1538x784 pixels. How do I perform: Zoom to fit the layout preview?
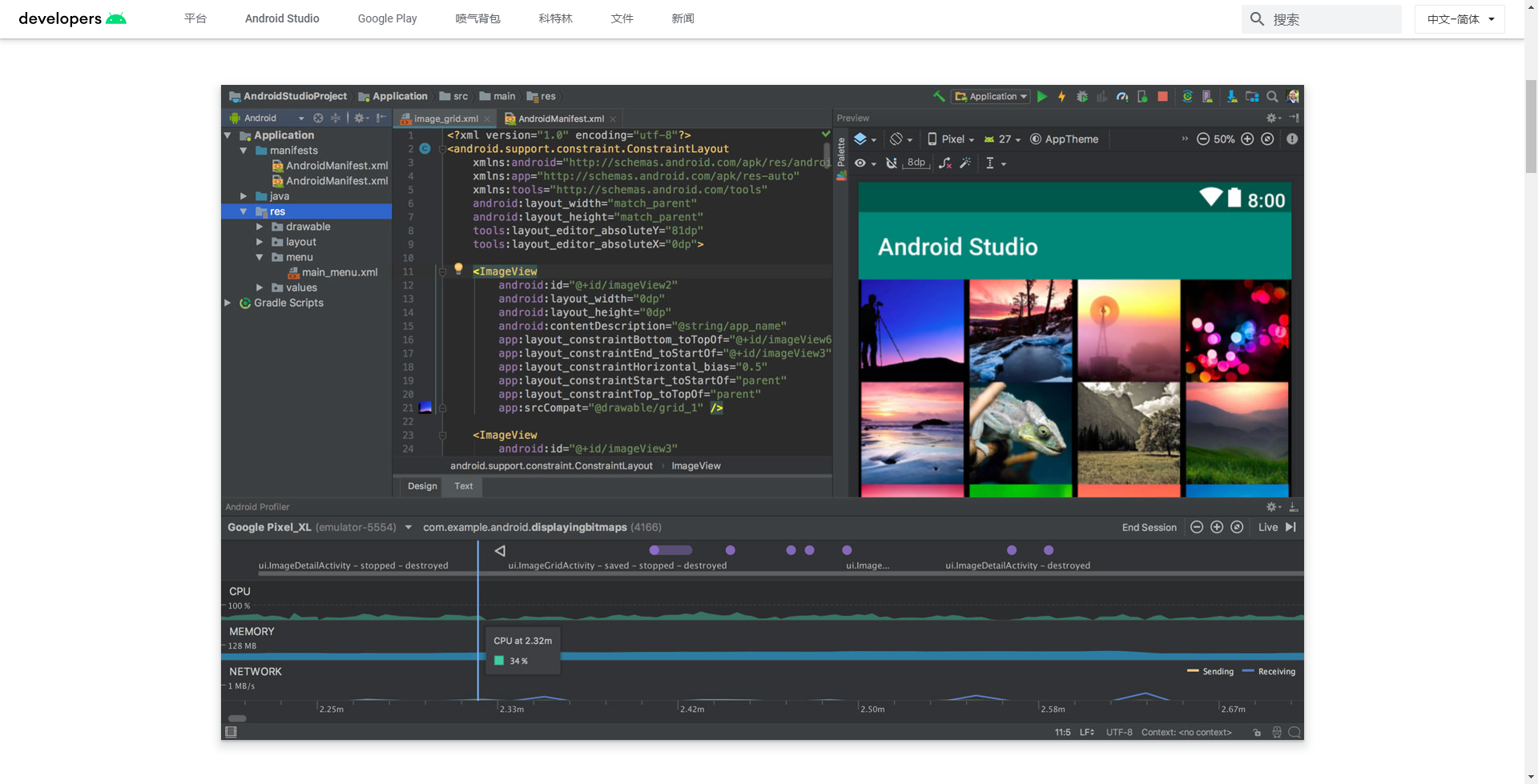pos(1267,139)
